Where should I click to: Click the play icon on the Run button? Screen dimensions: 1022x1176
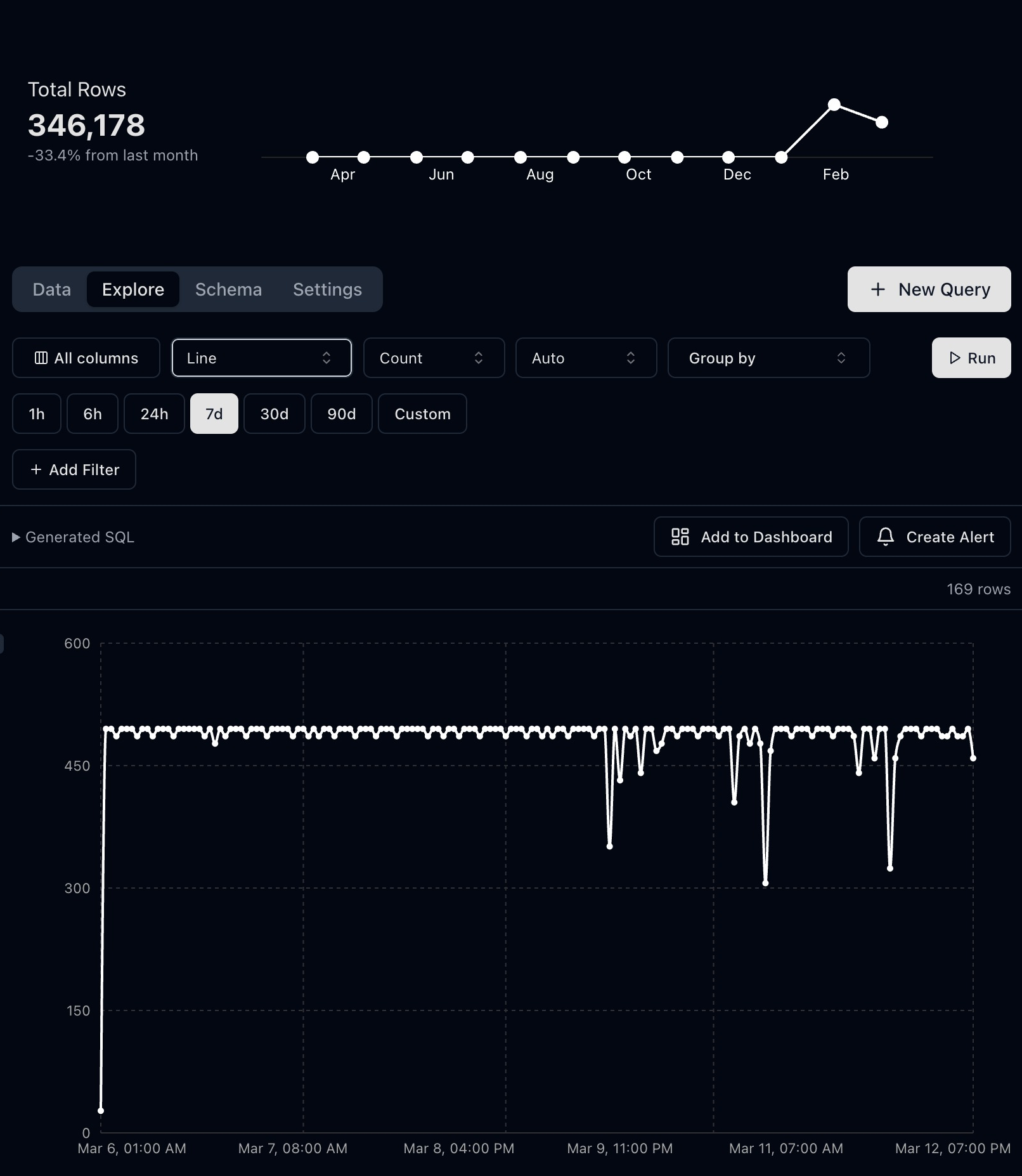(955, 358)
